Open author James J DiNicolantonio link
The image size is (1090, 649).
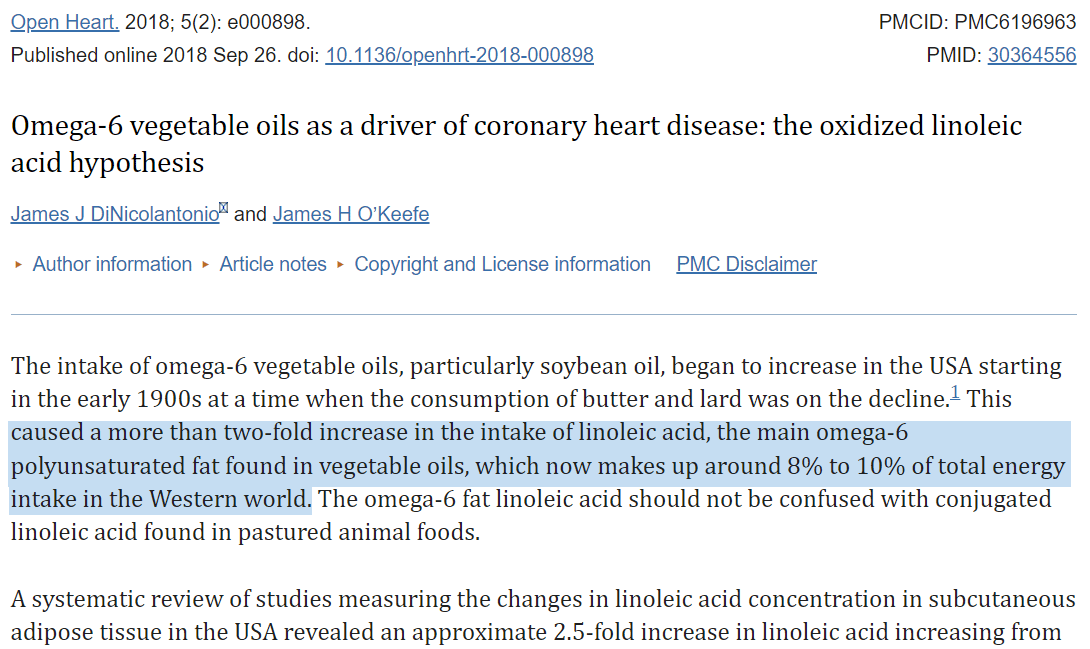coord(115,214)
